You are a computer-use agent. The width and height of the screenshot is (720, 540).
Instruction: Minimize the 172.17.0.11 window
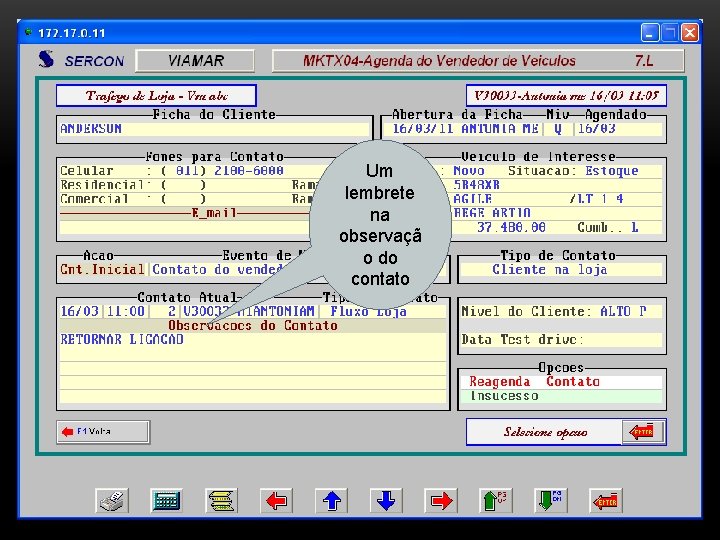pos(650,33)
